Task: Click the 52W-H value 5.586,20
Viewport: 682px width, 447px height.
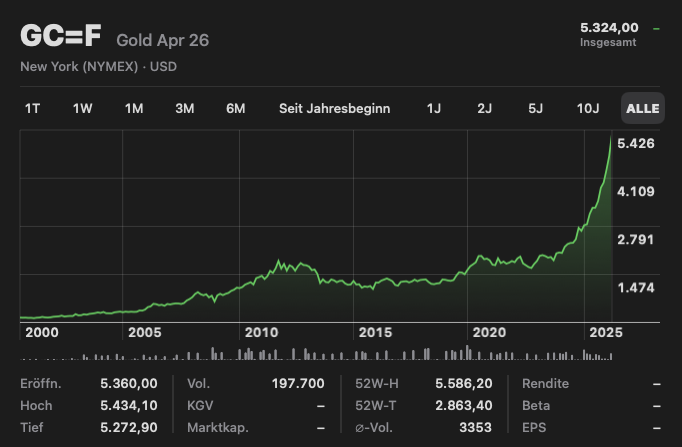Action: 464,384
